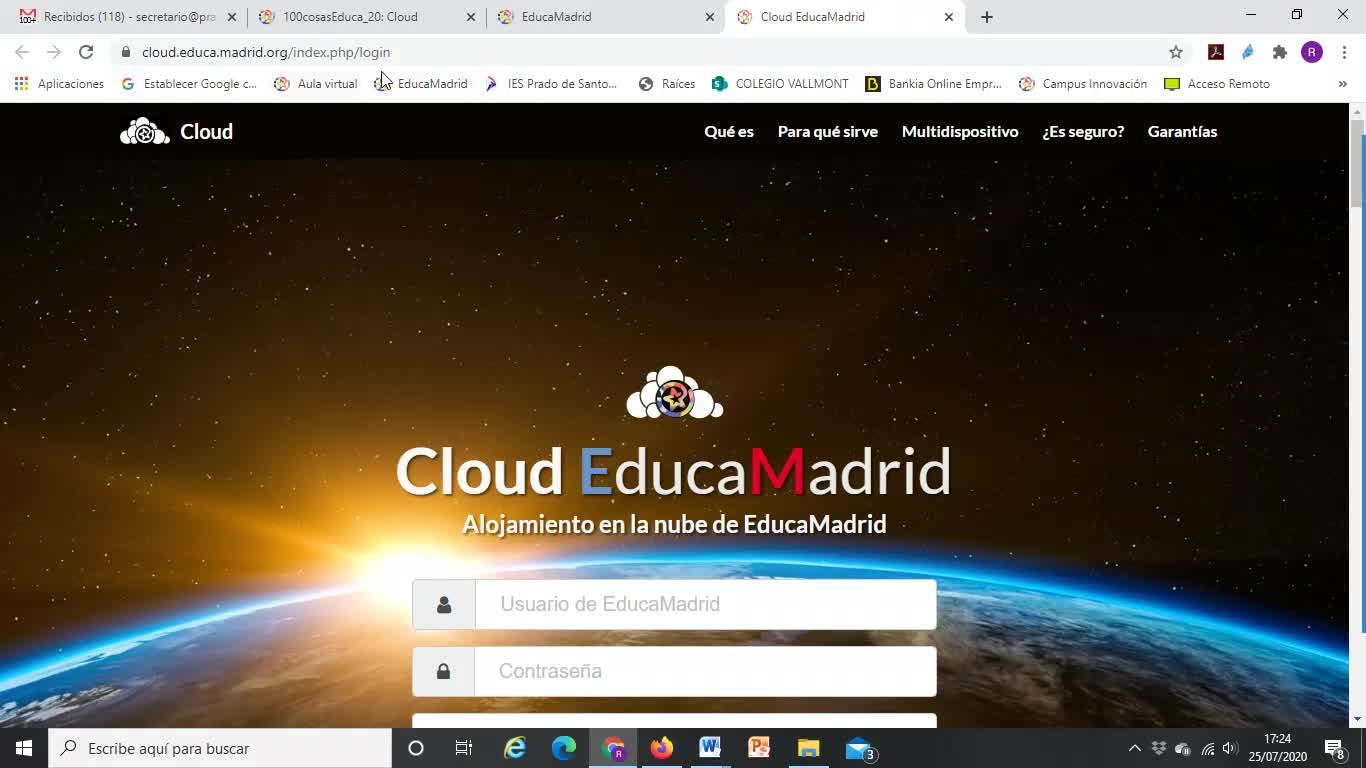
Task: Open Cortana from the taskbar circle icon
Action: (x=416, y=748)
